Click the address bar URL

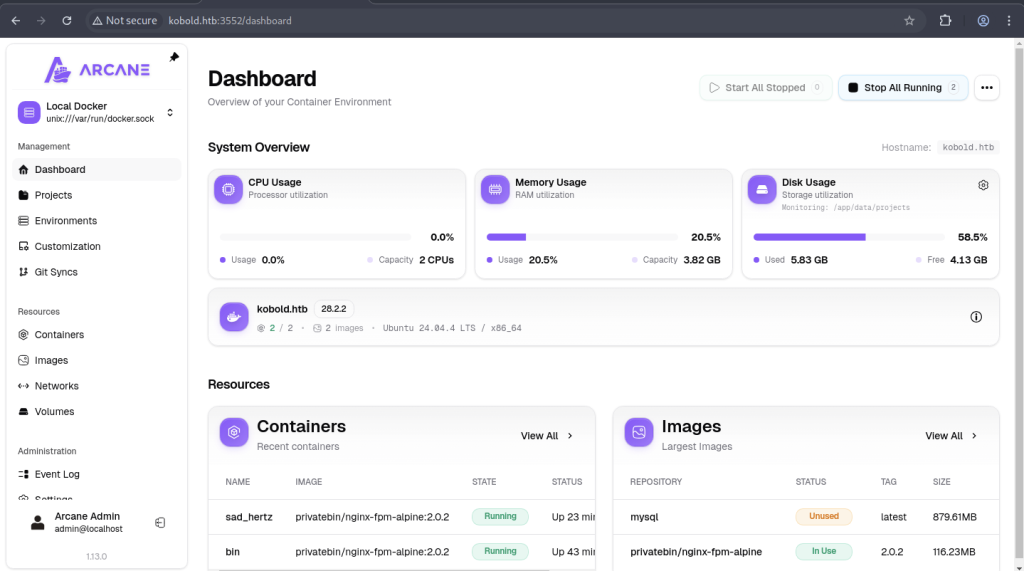[230, 21]
